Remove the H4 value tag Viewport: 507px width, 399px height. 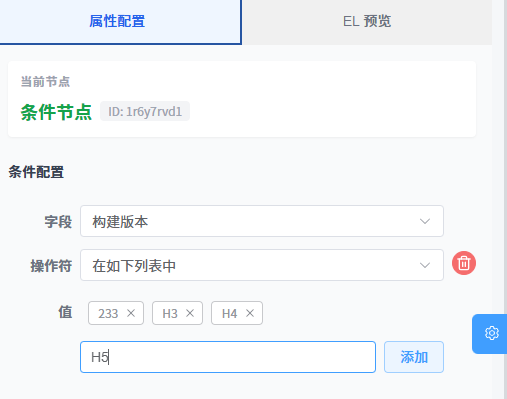(250, 313)
